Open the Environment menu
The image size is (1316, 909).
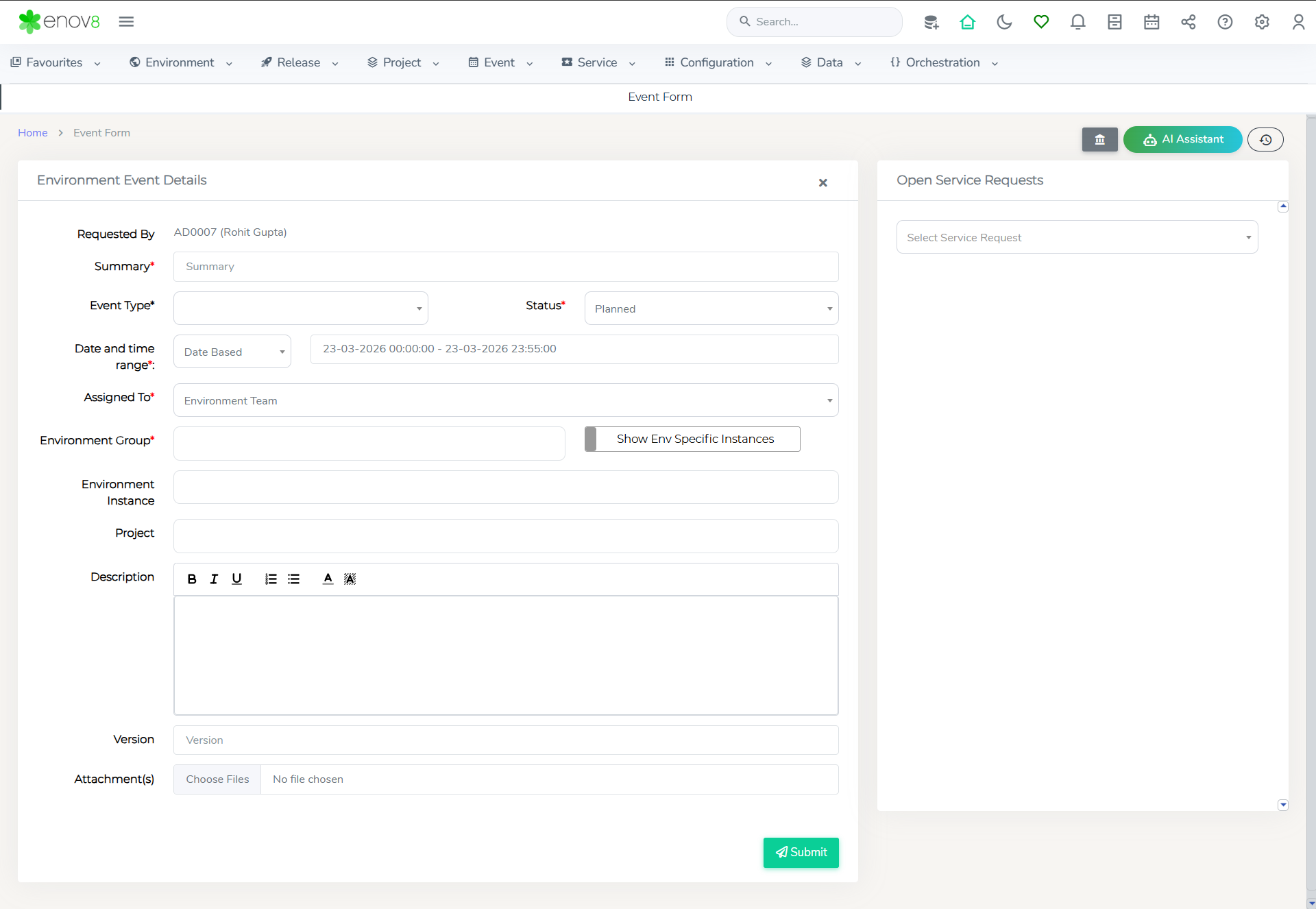[x=181, y=62]
